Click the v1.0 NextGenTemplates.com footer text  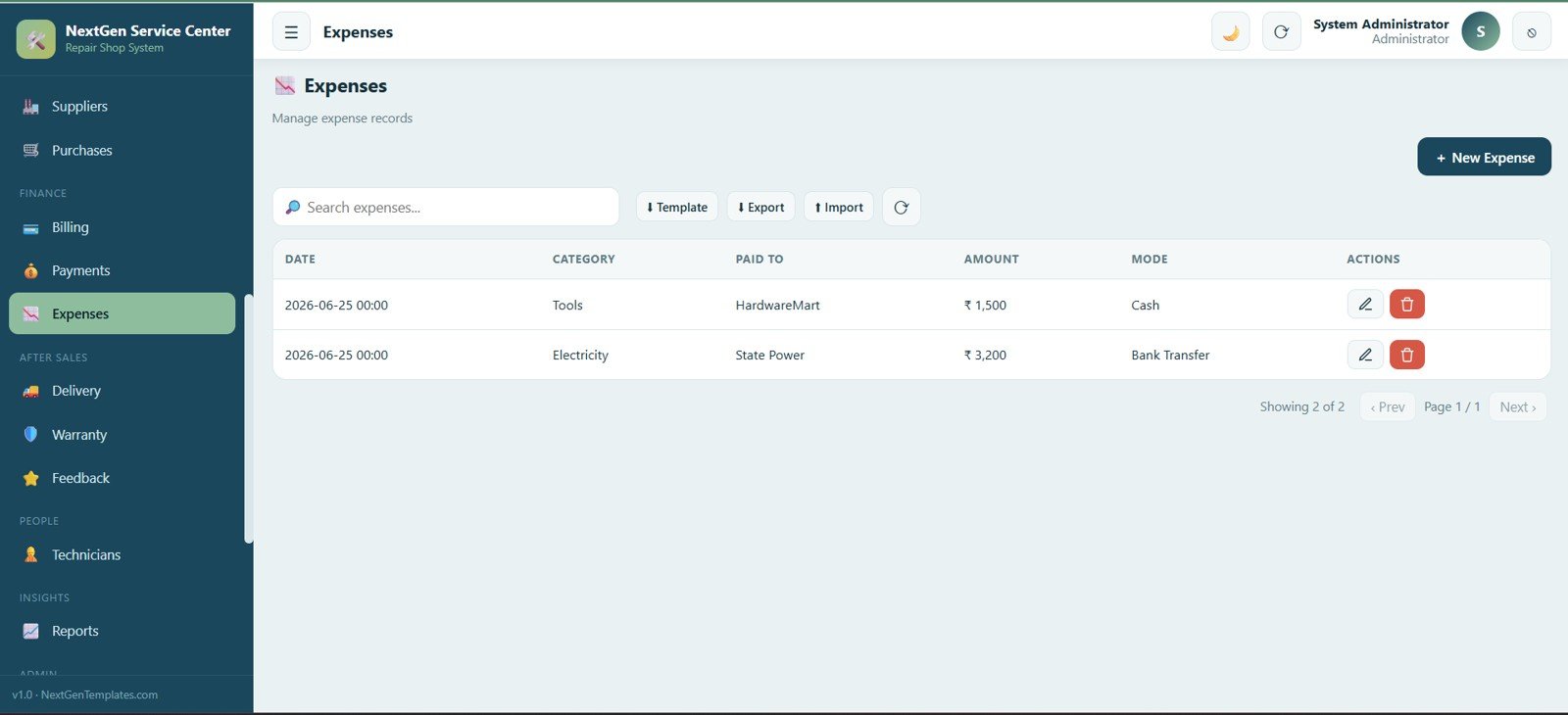point(85,694)
